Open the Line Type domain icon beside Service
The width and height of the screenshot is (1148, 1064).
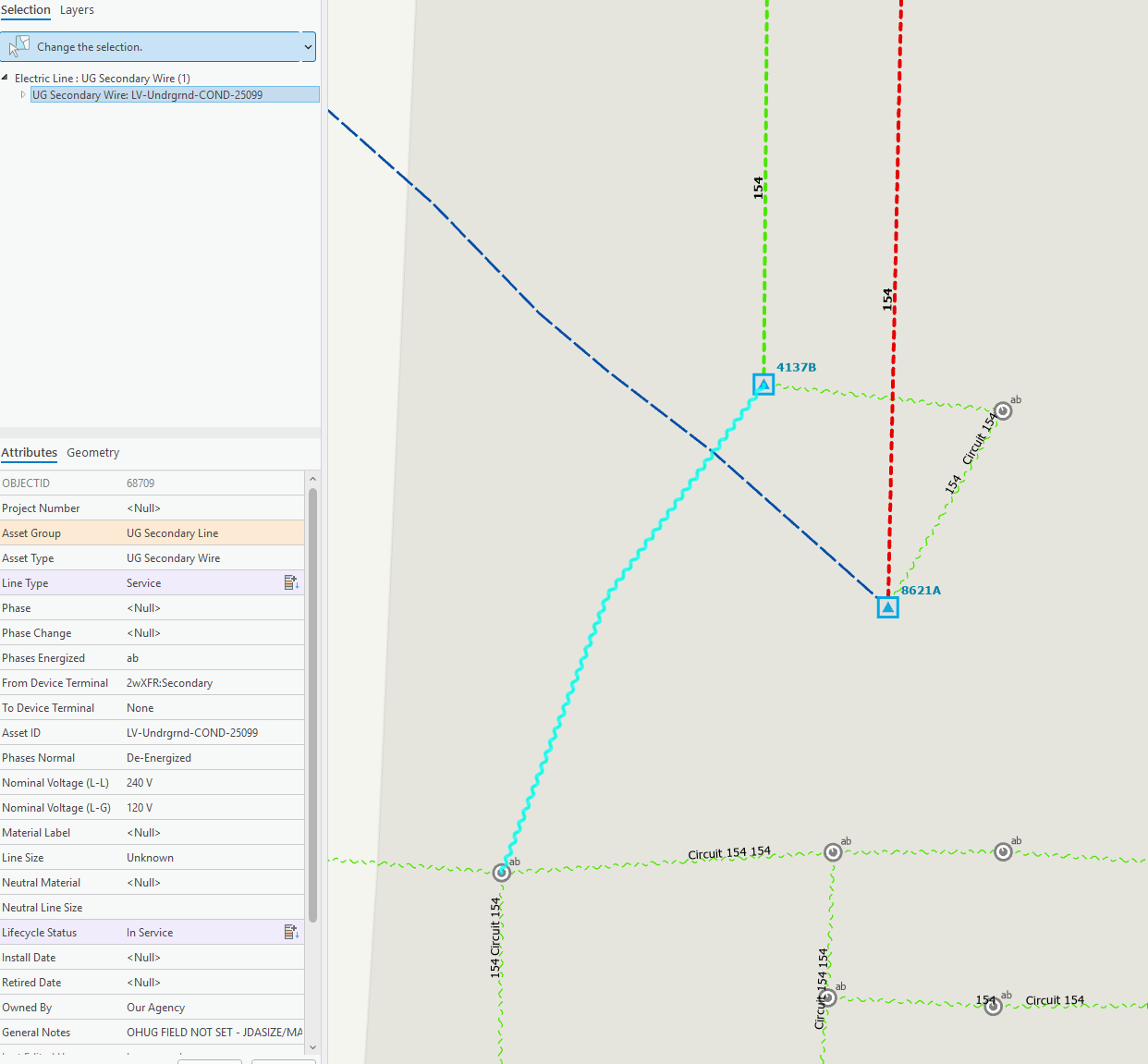click(x=291, y=582)
